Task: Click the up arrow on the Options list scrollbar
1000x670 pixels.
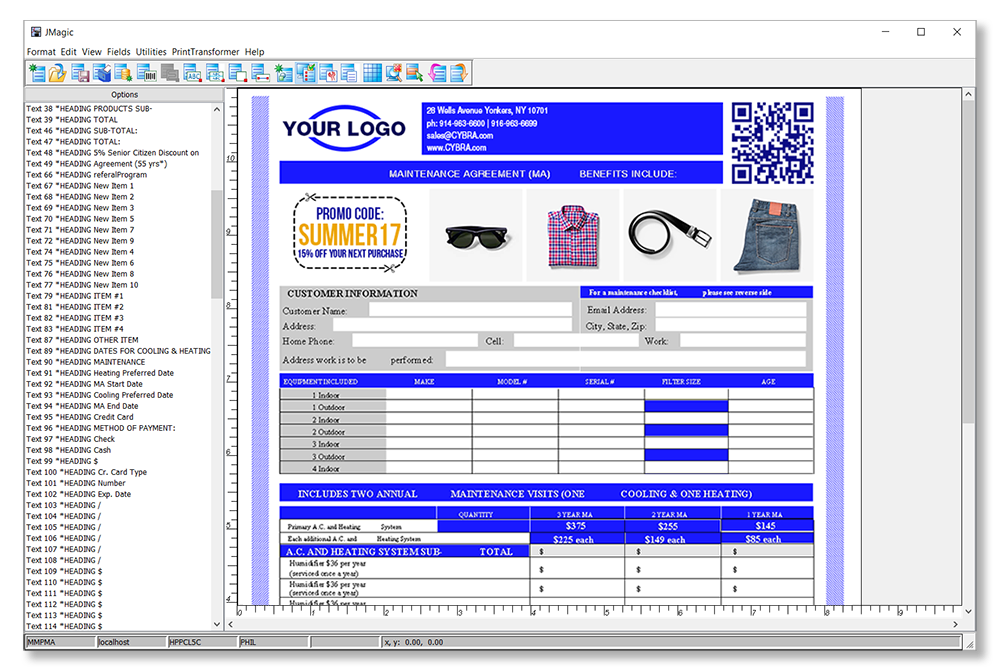Action: coord(217,109)
